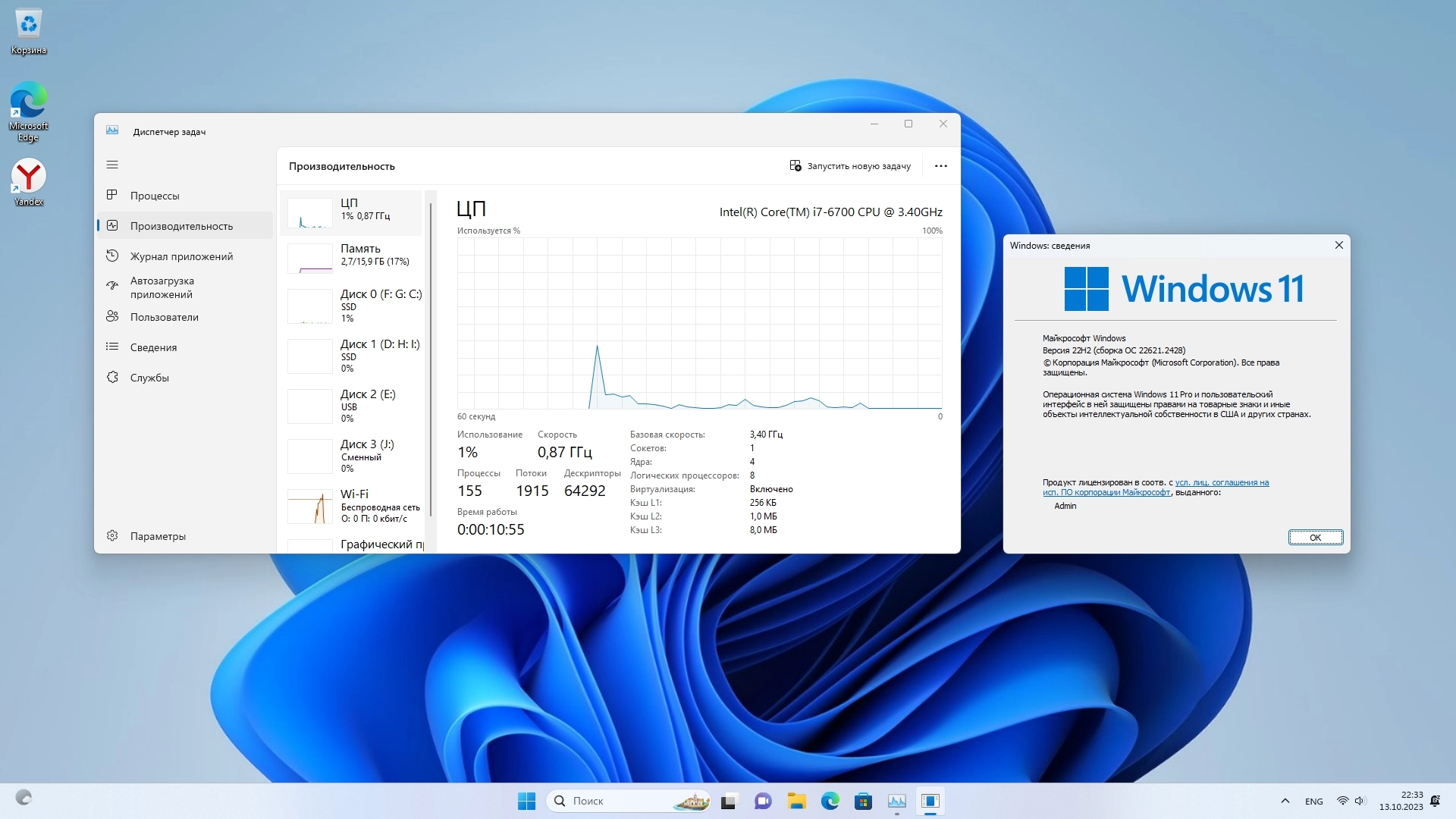Image resolution: width=1456 pixels, height=819 pixels.
Task: Open the Services page in the sidebar
Action: coord(149,378)
